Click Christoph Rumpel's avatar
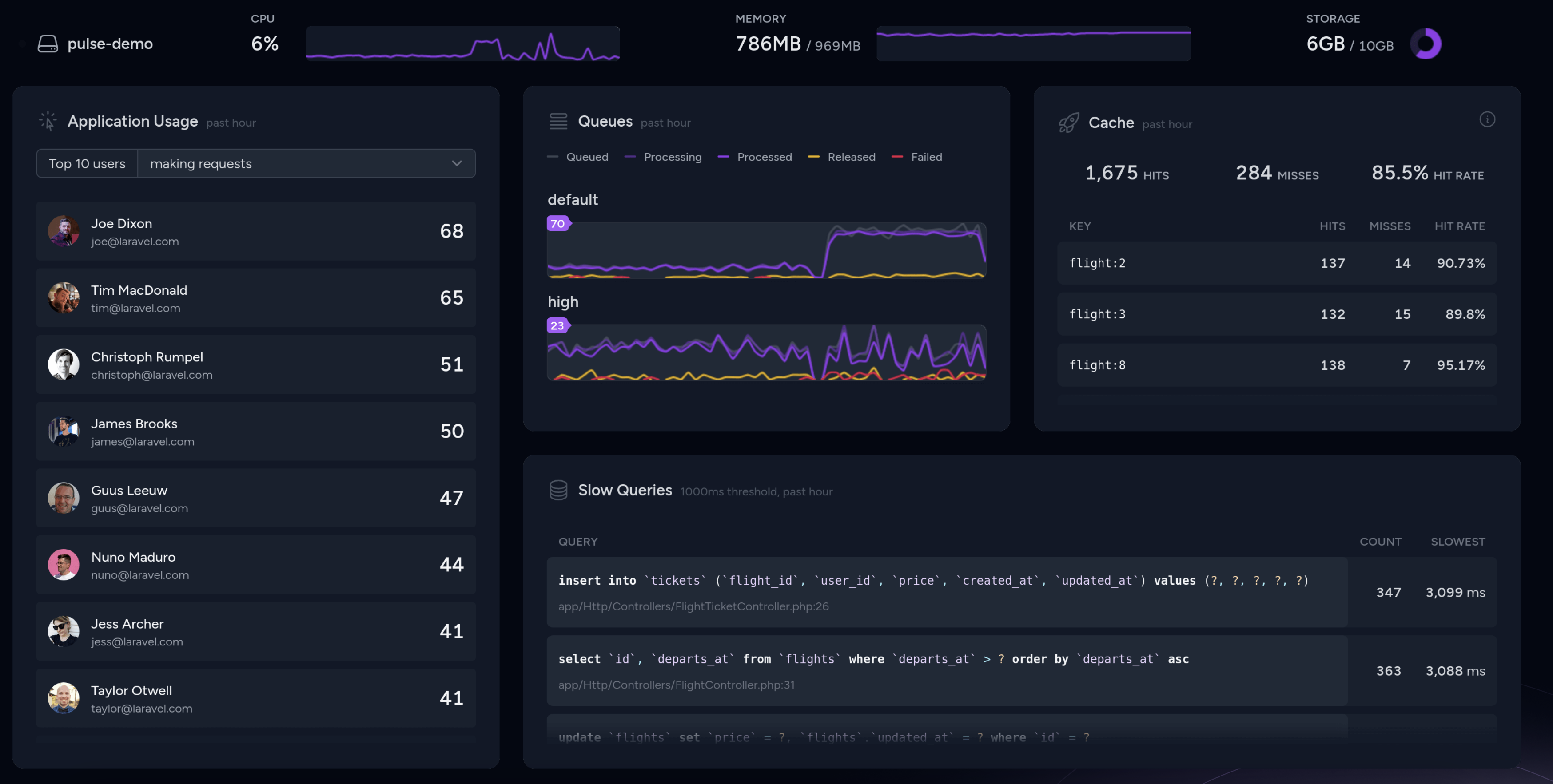This screenshot has width=1553, height=784. [x=63, y=364]
